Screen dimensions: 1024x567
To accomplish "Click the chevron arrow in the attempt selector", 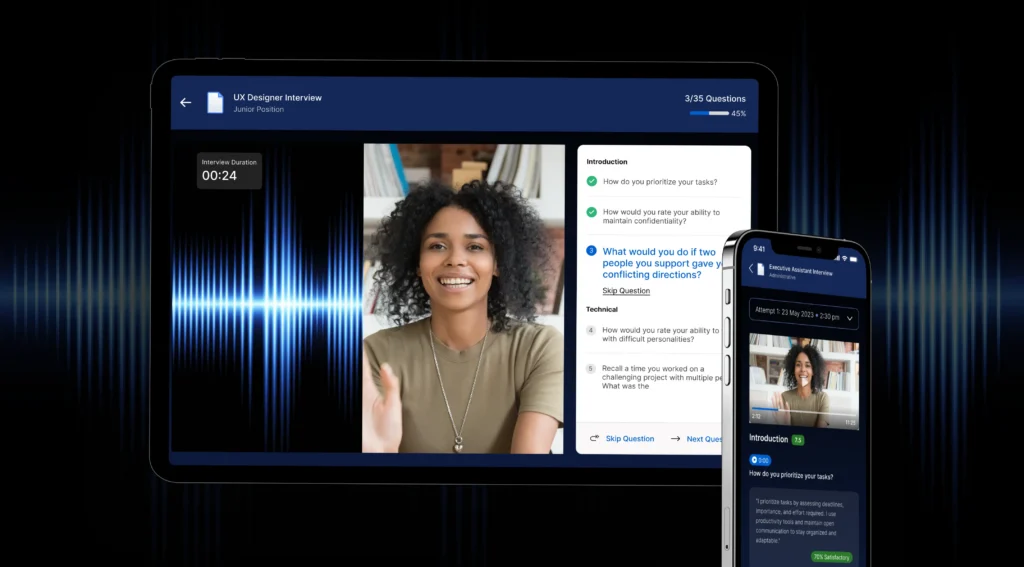I will tap(850, 319).
